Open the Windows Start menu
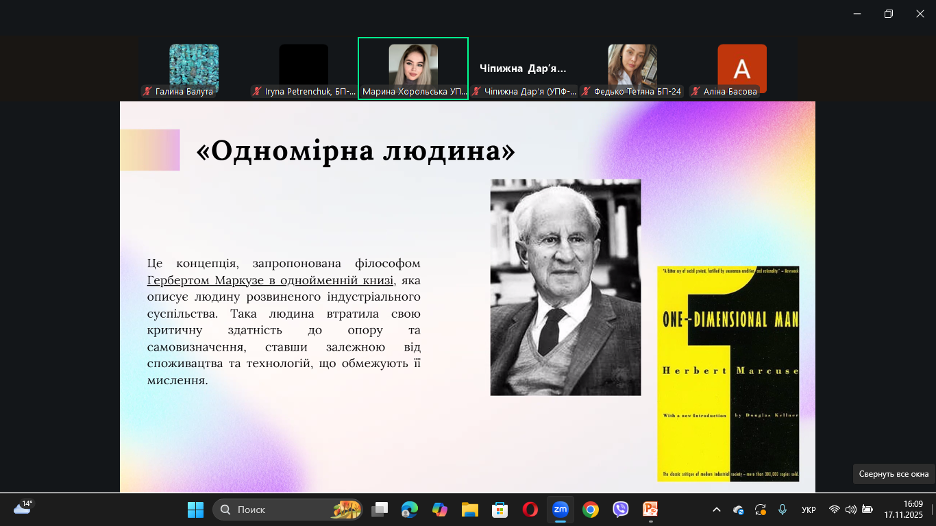This screenshot has height=526, width=936. 196,509
